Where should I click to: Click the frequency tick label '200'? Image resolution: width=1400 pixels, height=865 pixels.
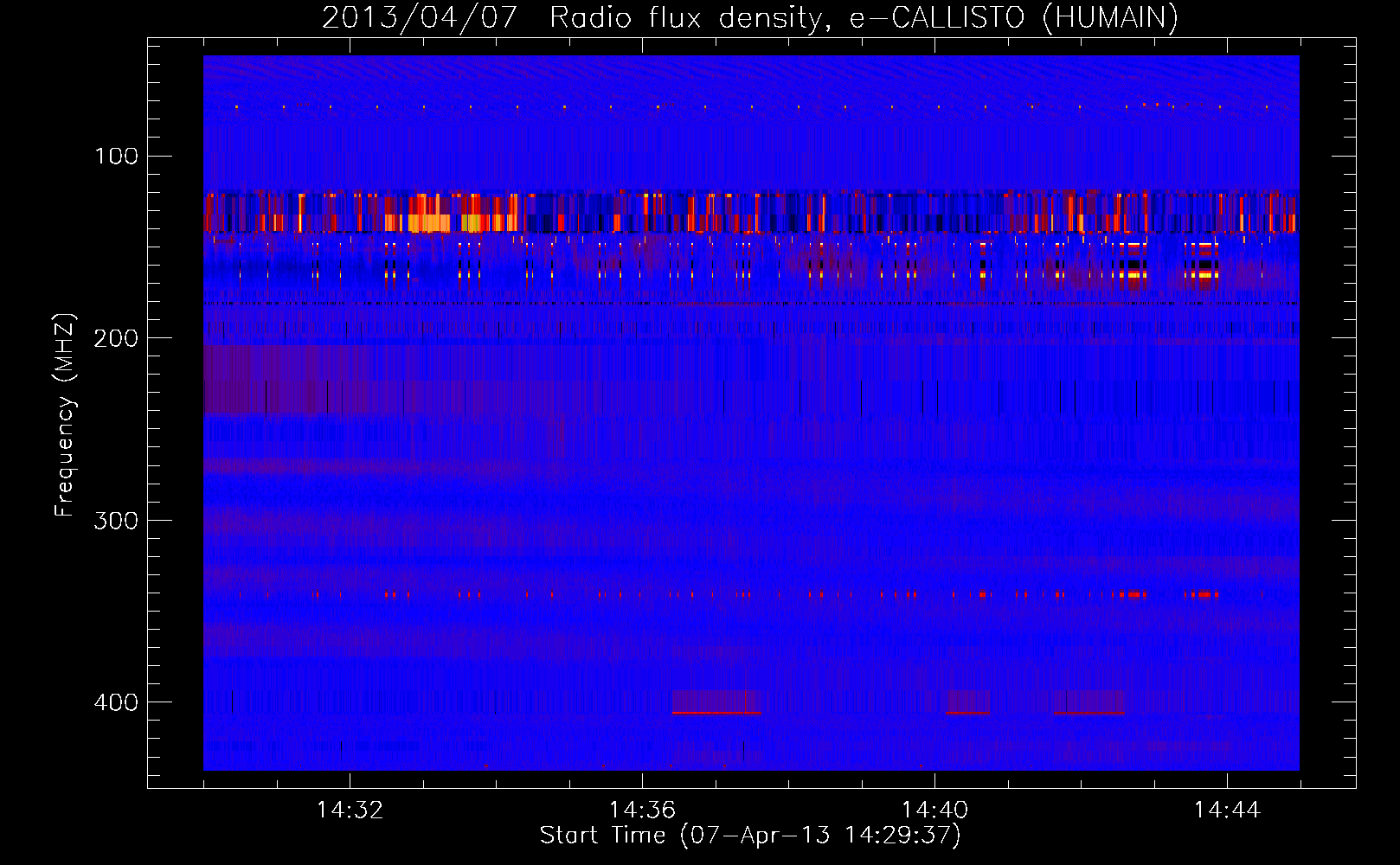[116, 338]
